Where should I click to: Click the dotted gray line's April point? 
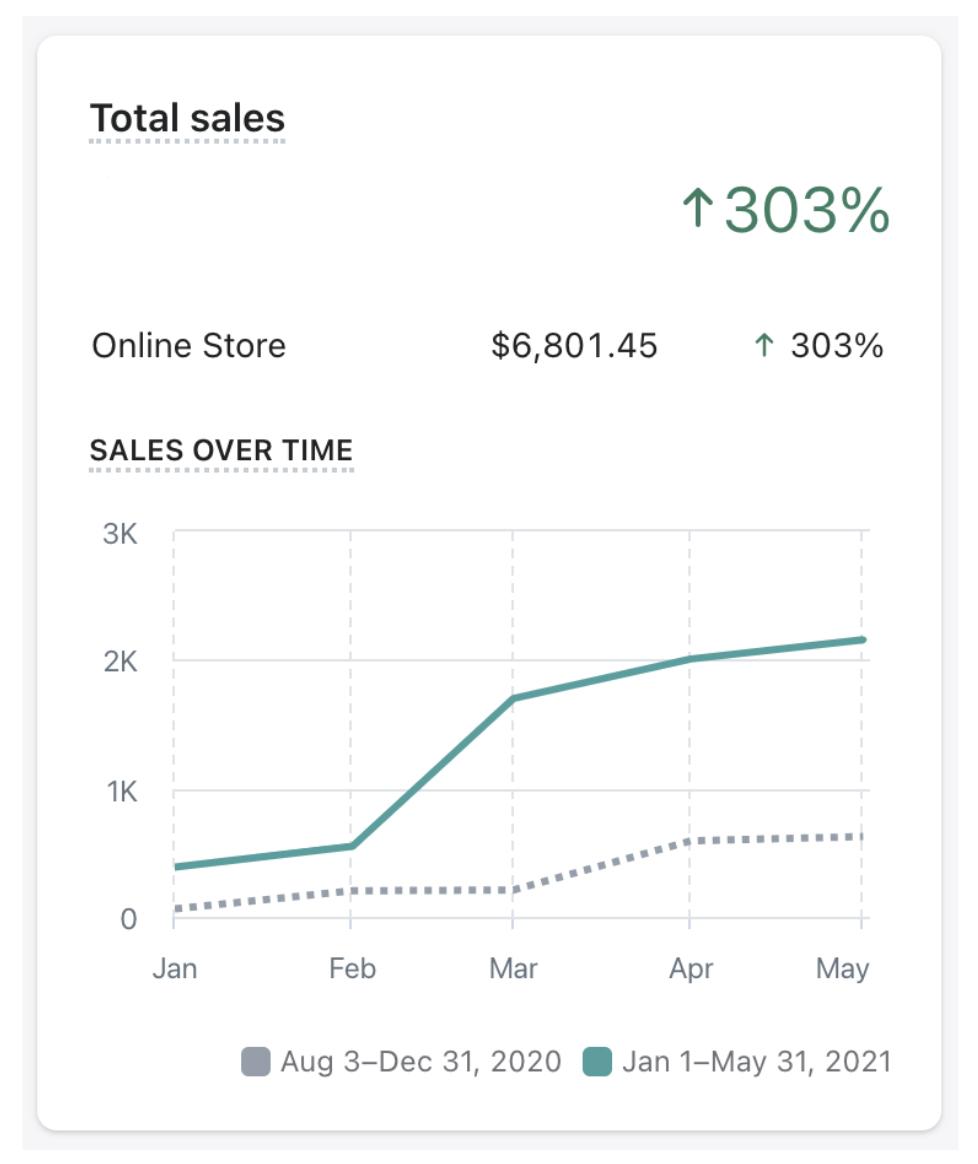coord(690,841)
